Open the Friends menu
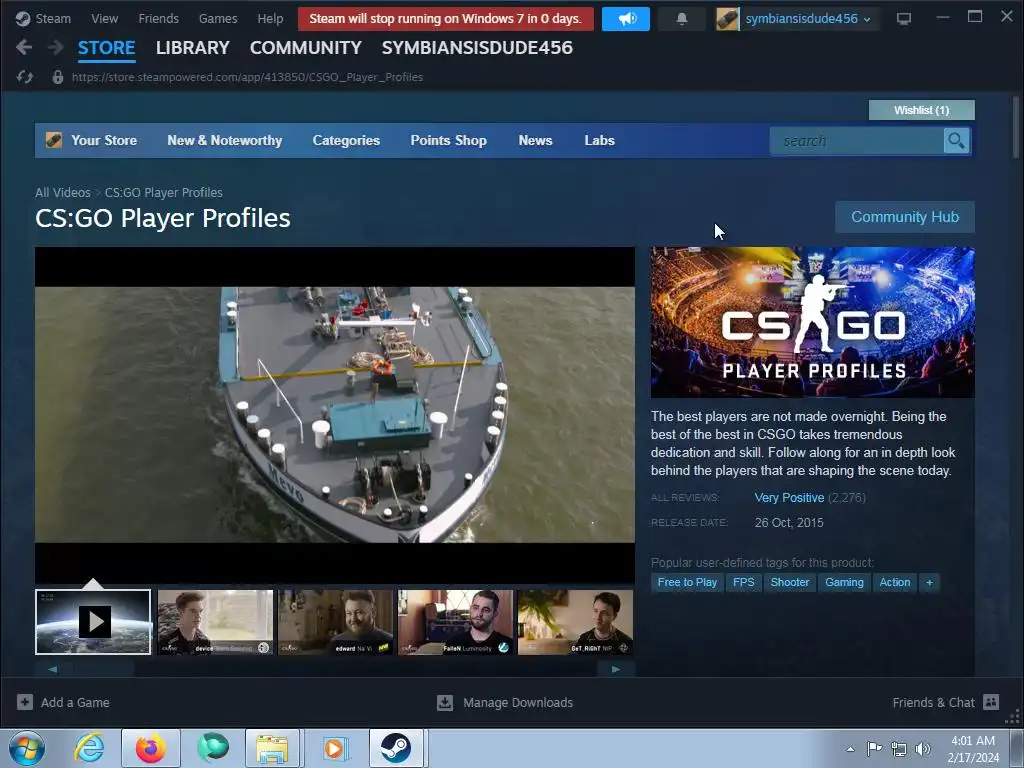The image size is (1024, 768). (159, 18)
